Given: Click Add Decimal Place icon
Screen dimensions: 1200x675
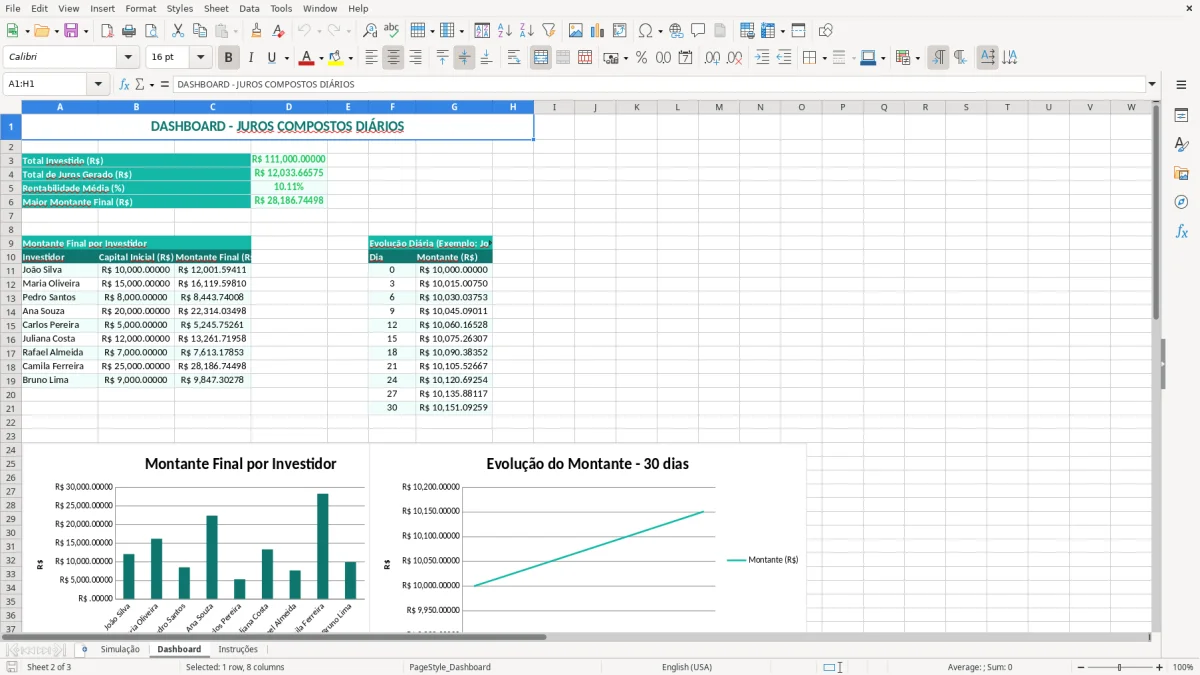Looking at the screenshot, I should [x=712, y=58].
